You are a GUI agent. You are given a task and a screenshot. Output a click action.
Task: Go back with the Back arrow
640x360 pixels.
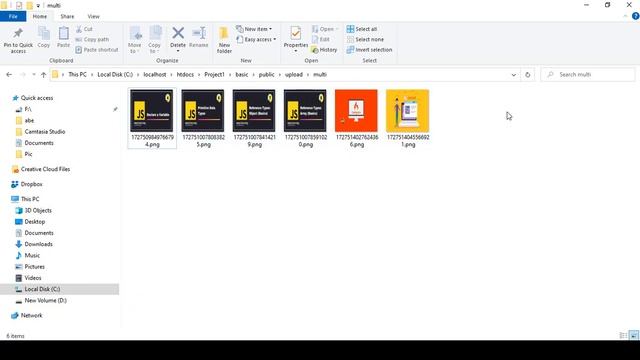[x=9, y=75]
